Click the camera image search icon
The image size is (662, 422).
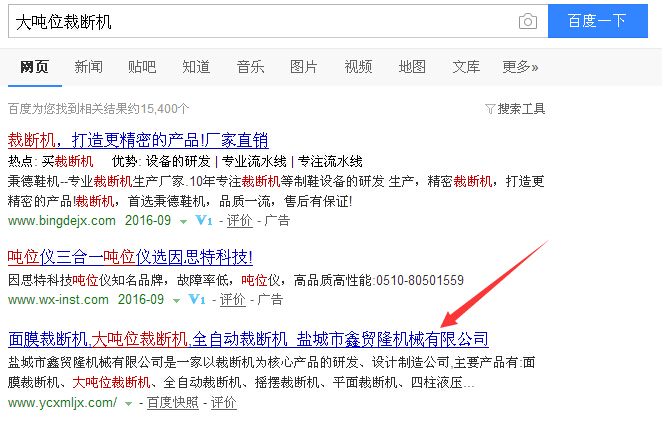pos(527,21)
